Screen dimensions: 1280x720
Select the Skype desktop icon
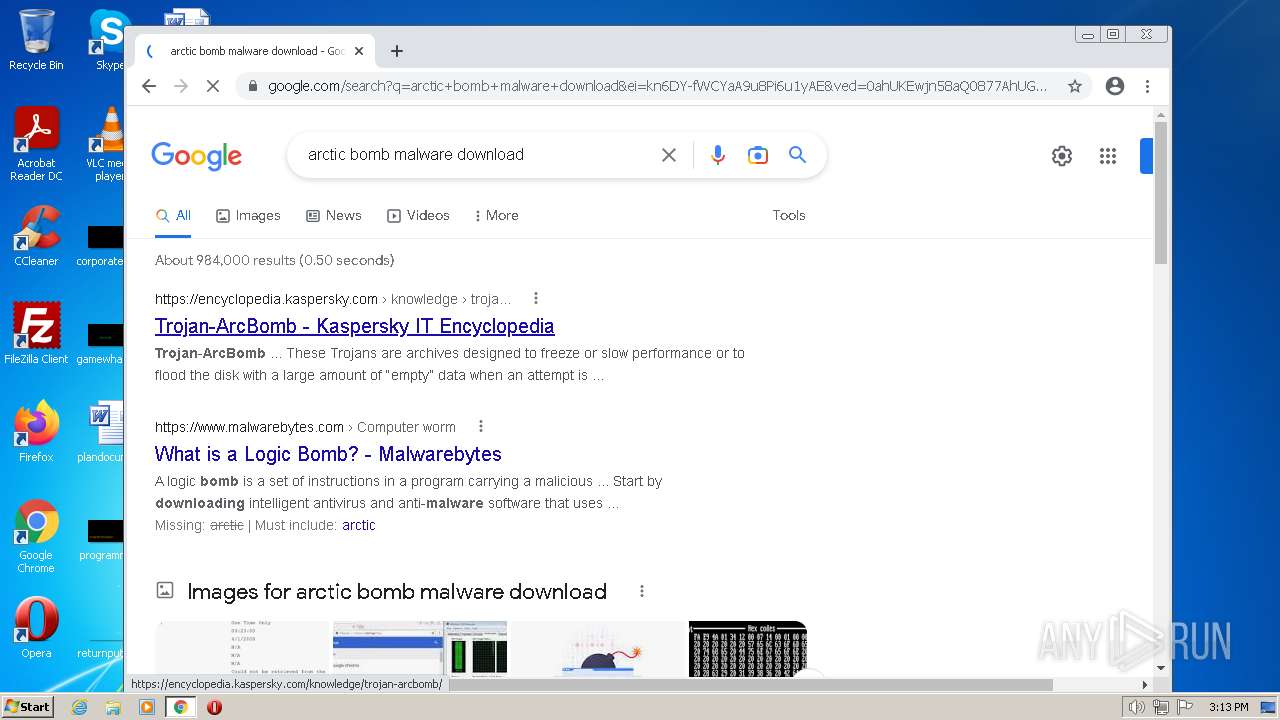point(109,40)
